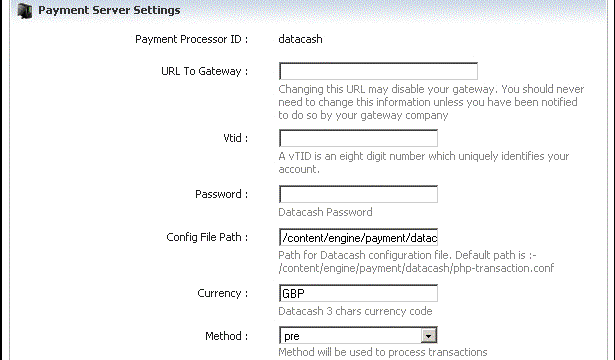Open the Method combo box showing pre
Screen dimensions: 615x360
(358, 336)
